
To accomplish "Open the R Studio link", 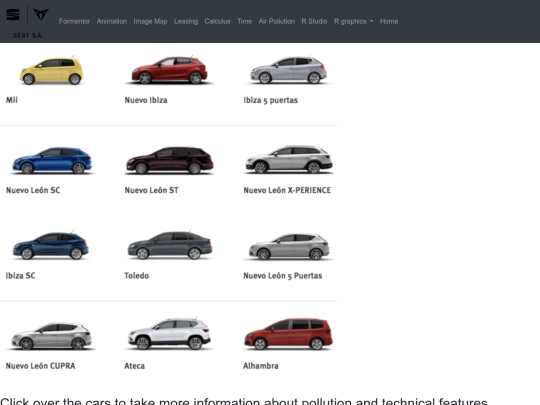I will (314, 21).
